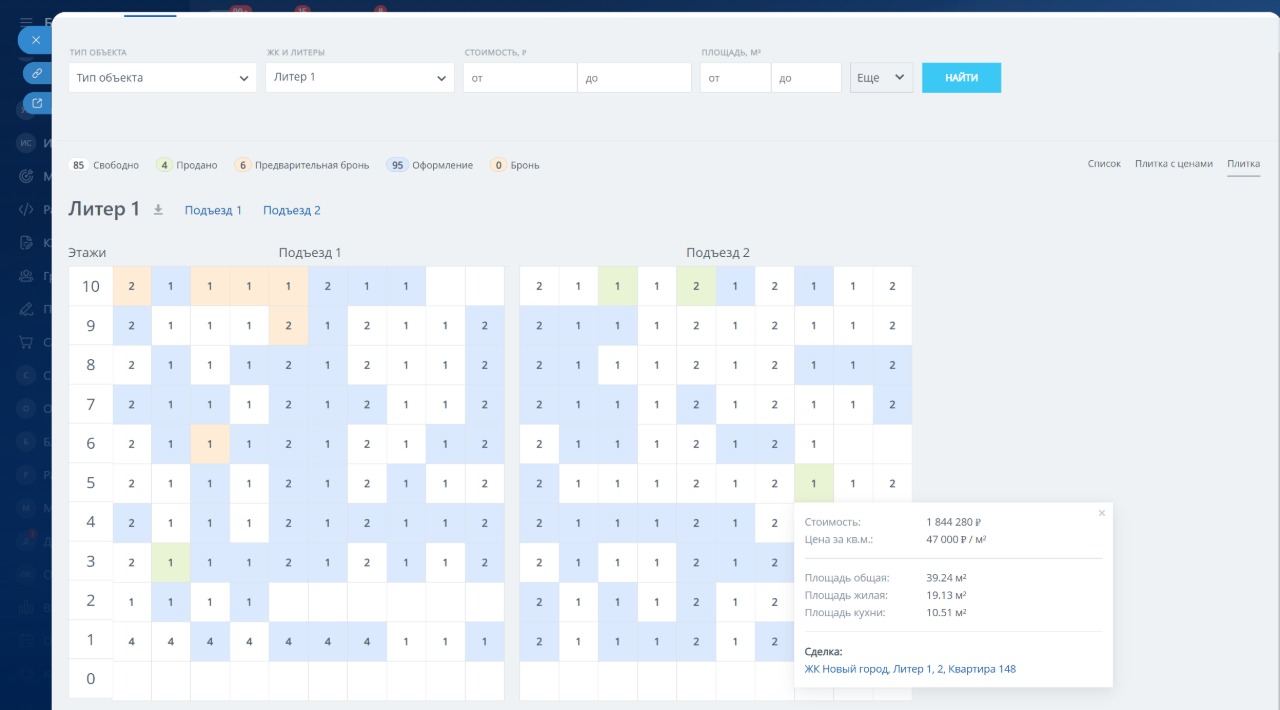
Task: Click total area value 39.24 м²
Action: (946, 578)
